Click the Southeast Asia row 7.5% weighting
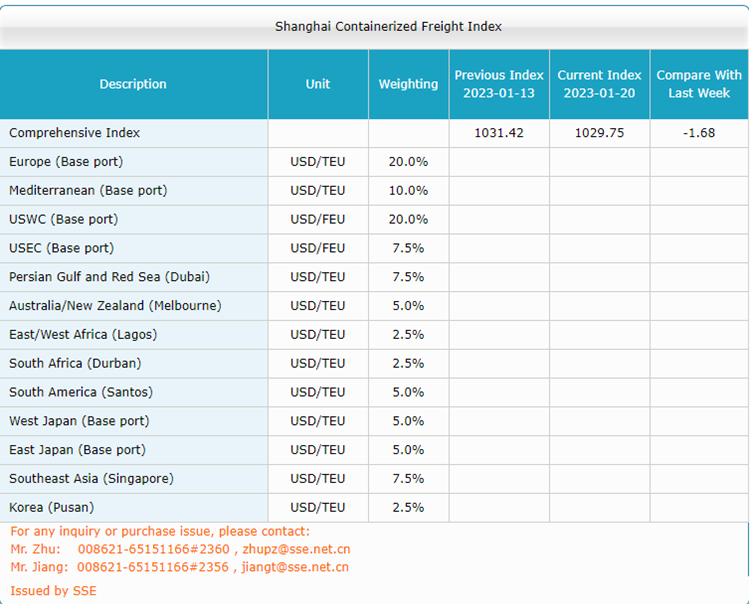The width and height of the screenshot is (752, 605). (x=408, y=478)
